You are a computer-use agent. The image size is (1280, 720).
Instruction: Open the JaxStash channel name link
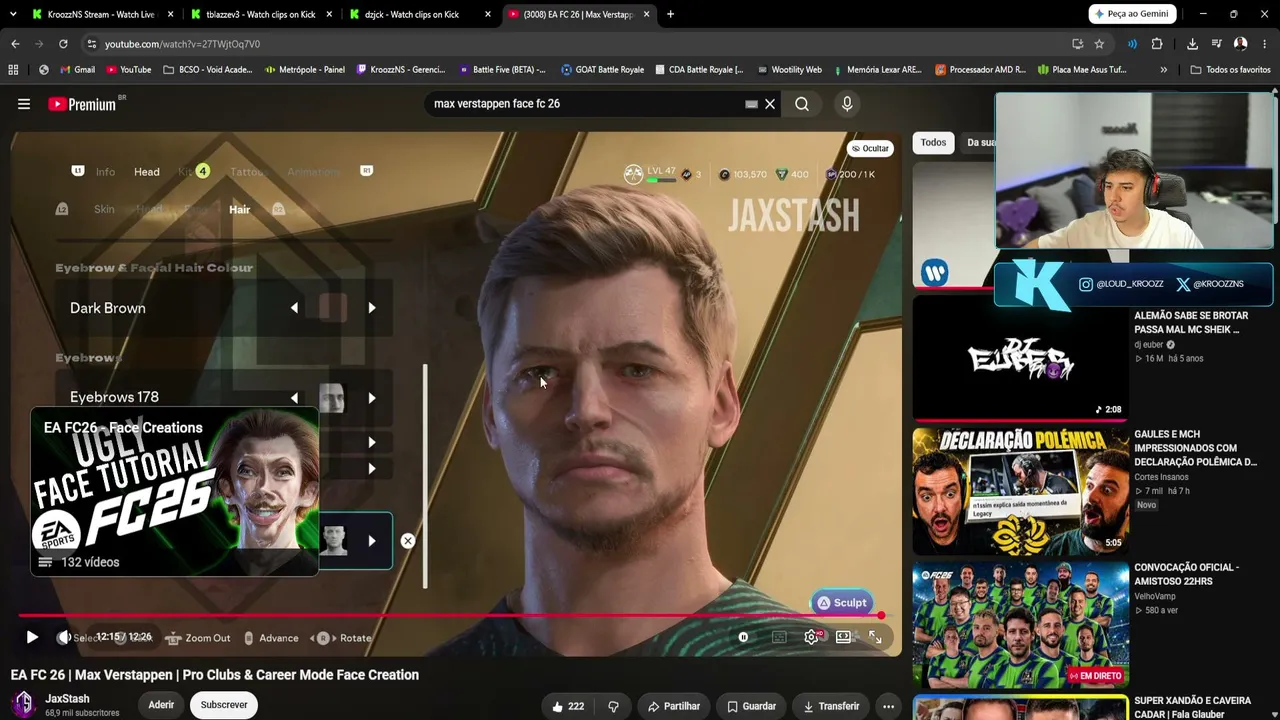click(67, 699)
